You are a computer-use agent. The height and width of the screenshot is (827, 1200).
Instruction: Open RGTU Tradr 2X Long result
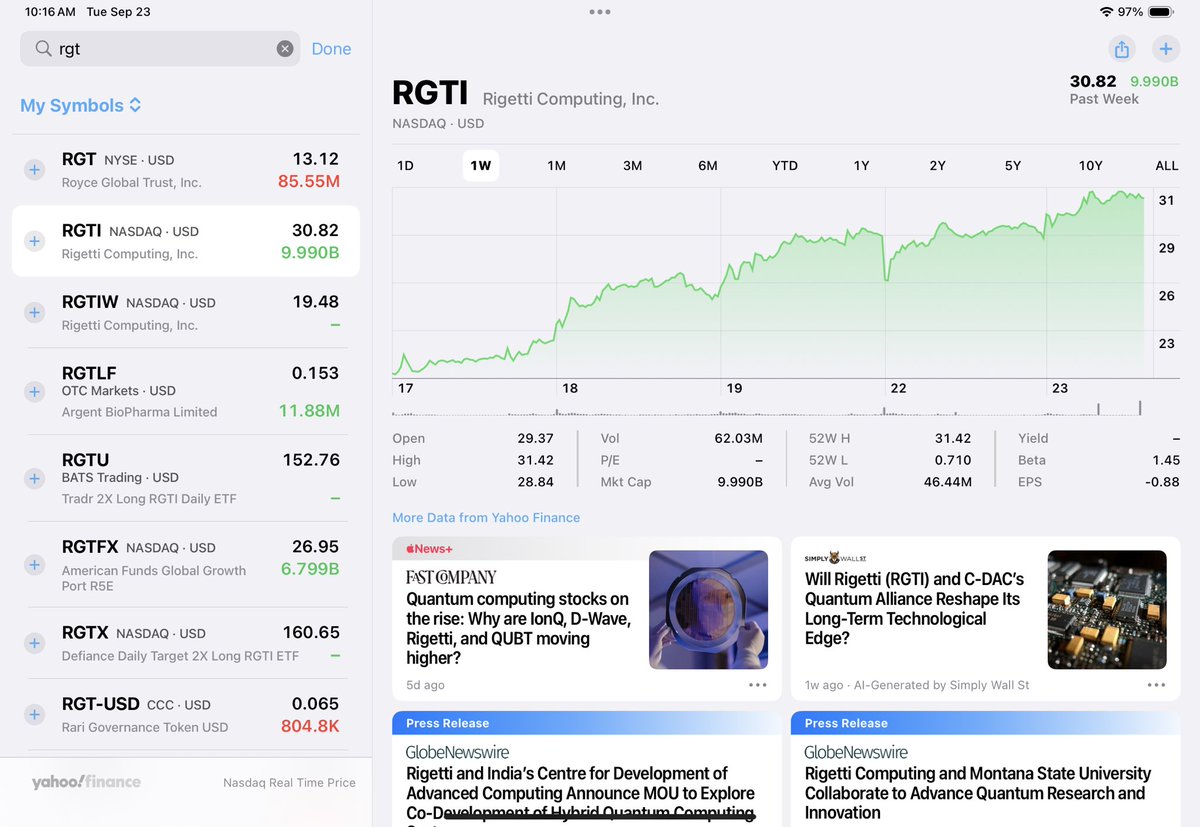point(186,478)
